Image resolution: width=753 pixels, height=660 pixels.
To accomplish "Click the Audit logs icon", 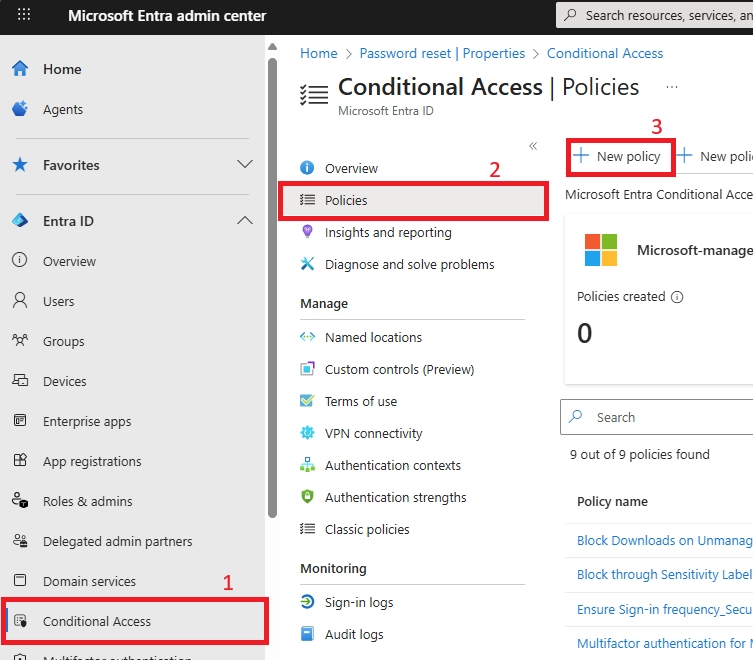I will pos(307,634).
